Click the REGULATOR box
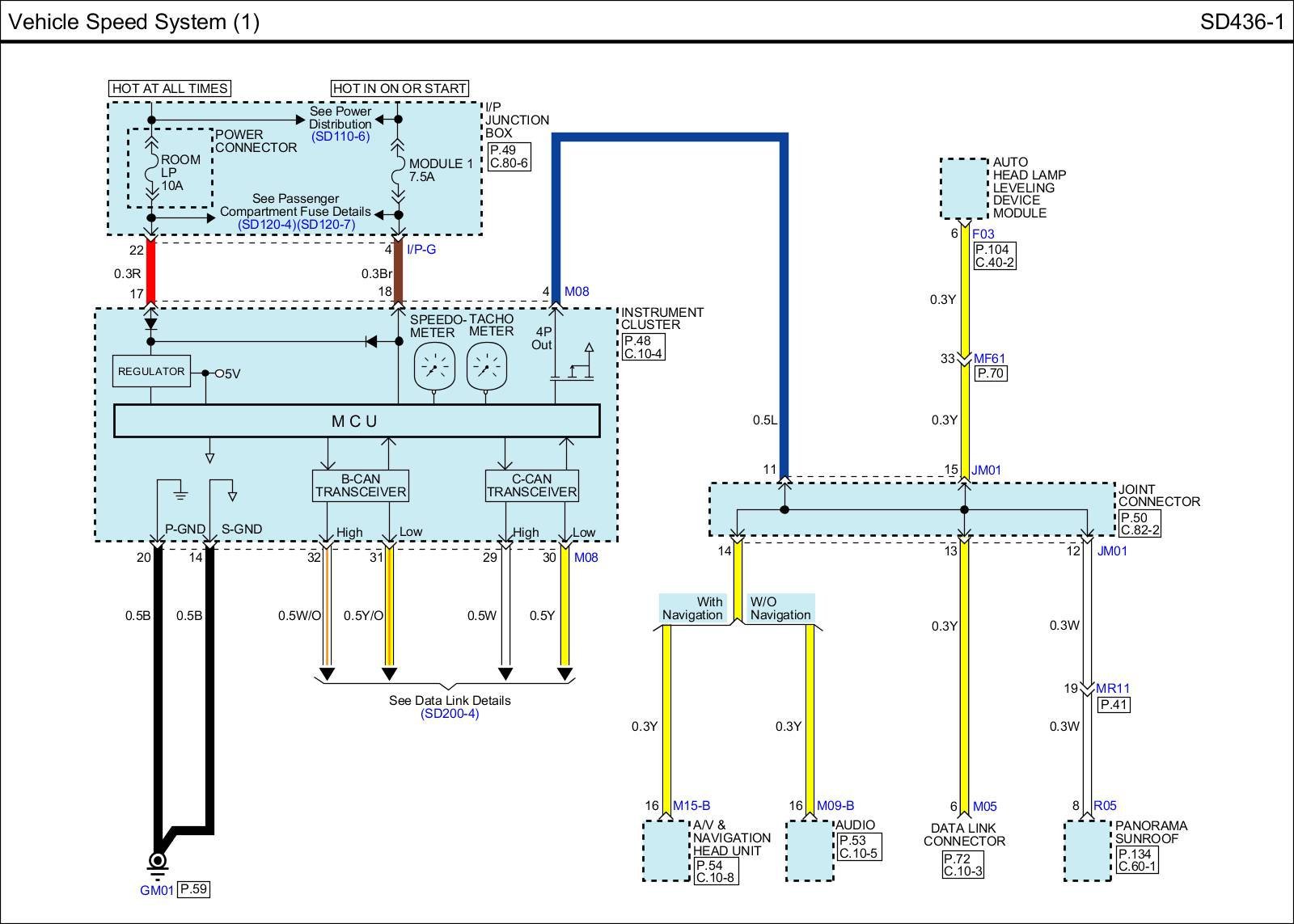 [x=151, y=371]
